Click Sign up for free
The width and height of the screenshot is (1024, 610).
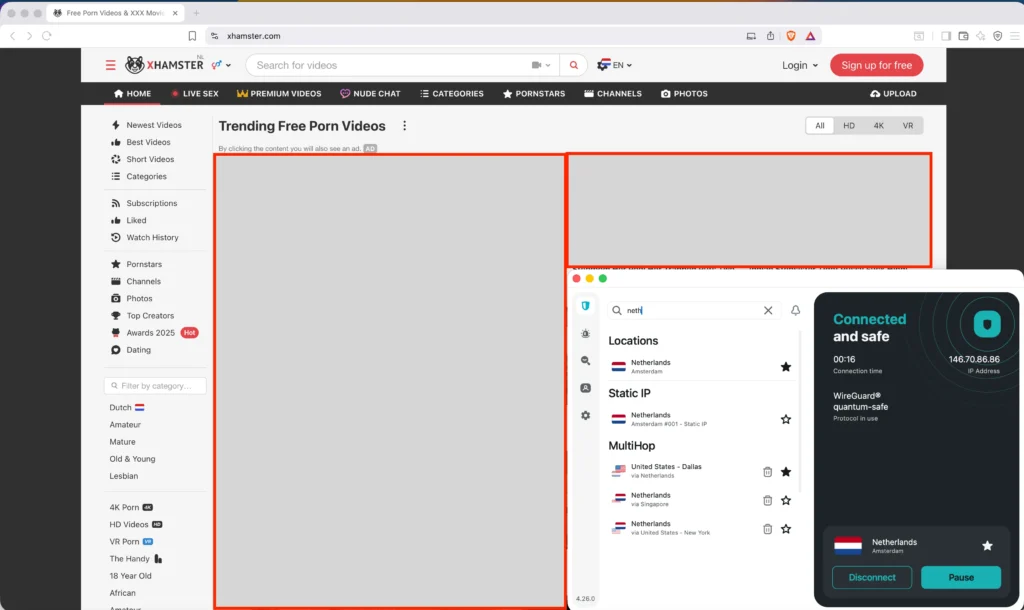tap(876, 64)
